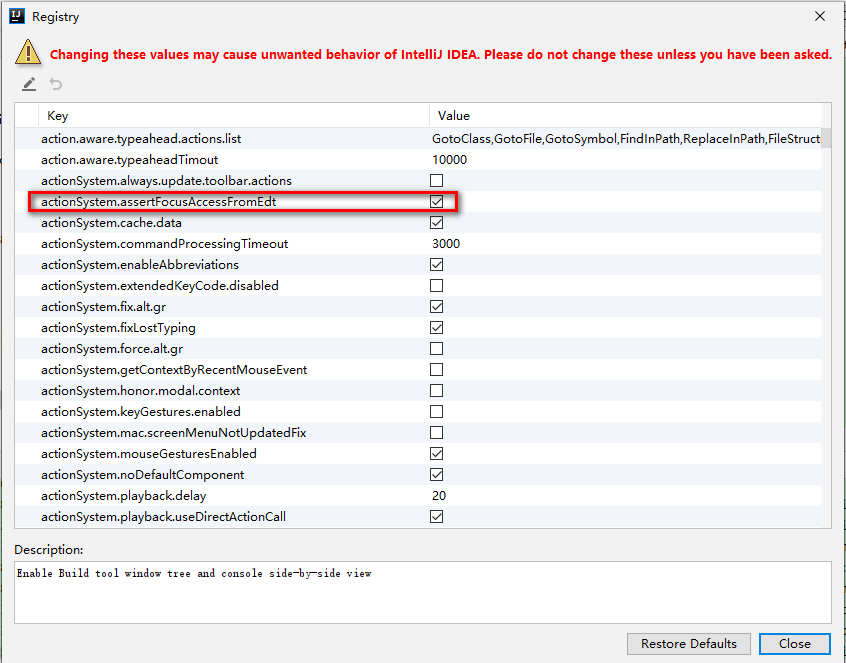Select the actionSystem.fixLostTyping key text
The image size is (846, 663).
click(118, 328)
